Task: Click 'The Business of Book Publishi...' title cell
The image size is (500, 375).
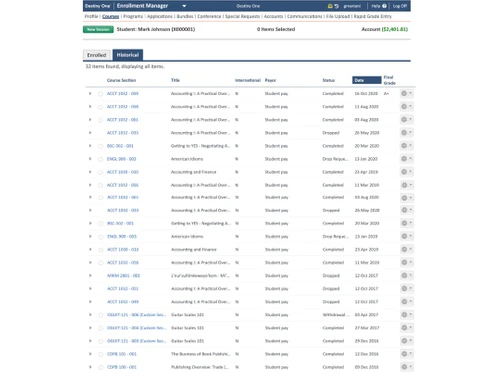Action: (x=200, y=354)
